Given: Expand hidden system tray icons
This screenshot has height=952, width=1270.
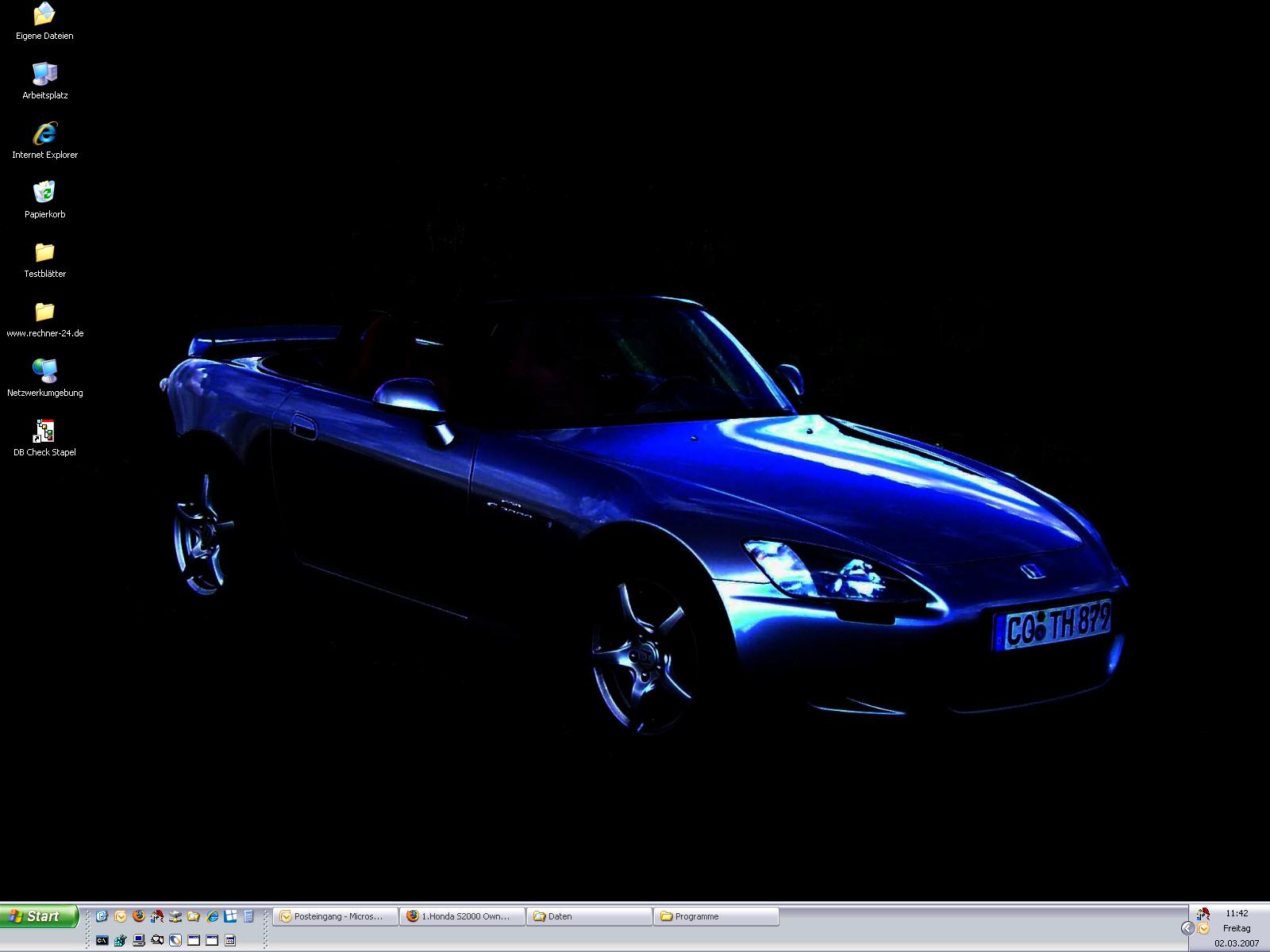Looking at the screenshot, I should 1187,928.
